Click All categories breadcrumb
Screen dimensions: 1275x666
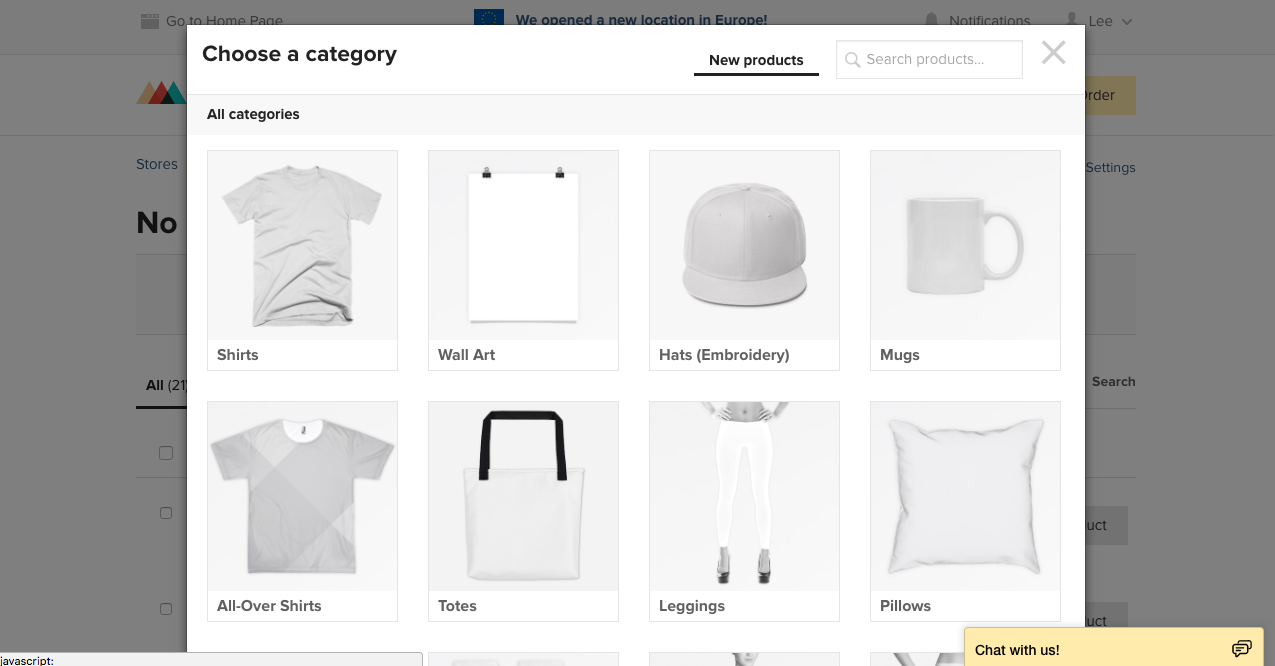pos(253,114)
